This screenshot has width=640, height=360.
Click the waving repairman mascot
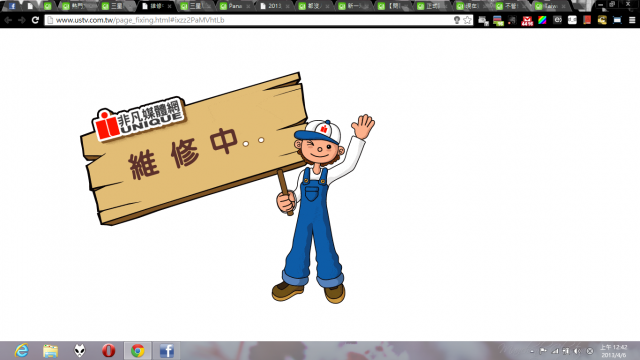coord(322,208)
